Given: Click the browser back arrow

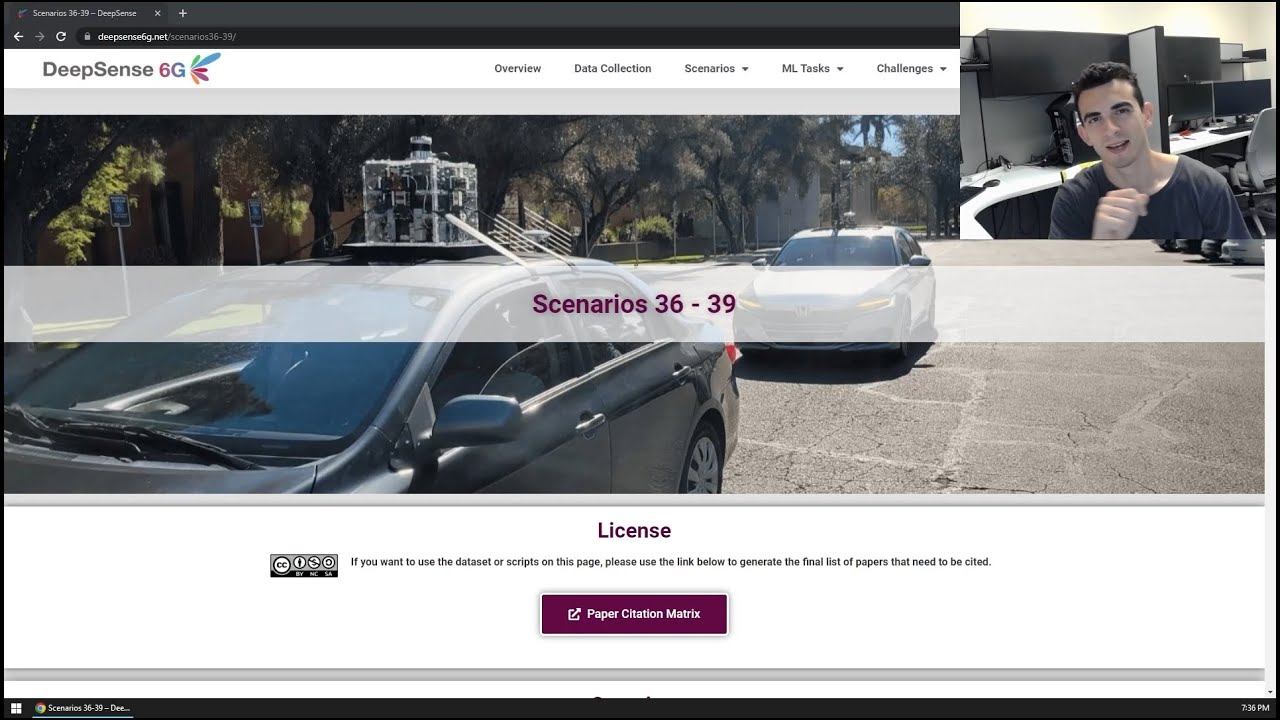Looking at the screenshot, I should (x=18, y=36).
